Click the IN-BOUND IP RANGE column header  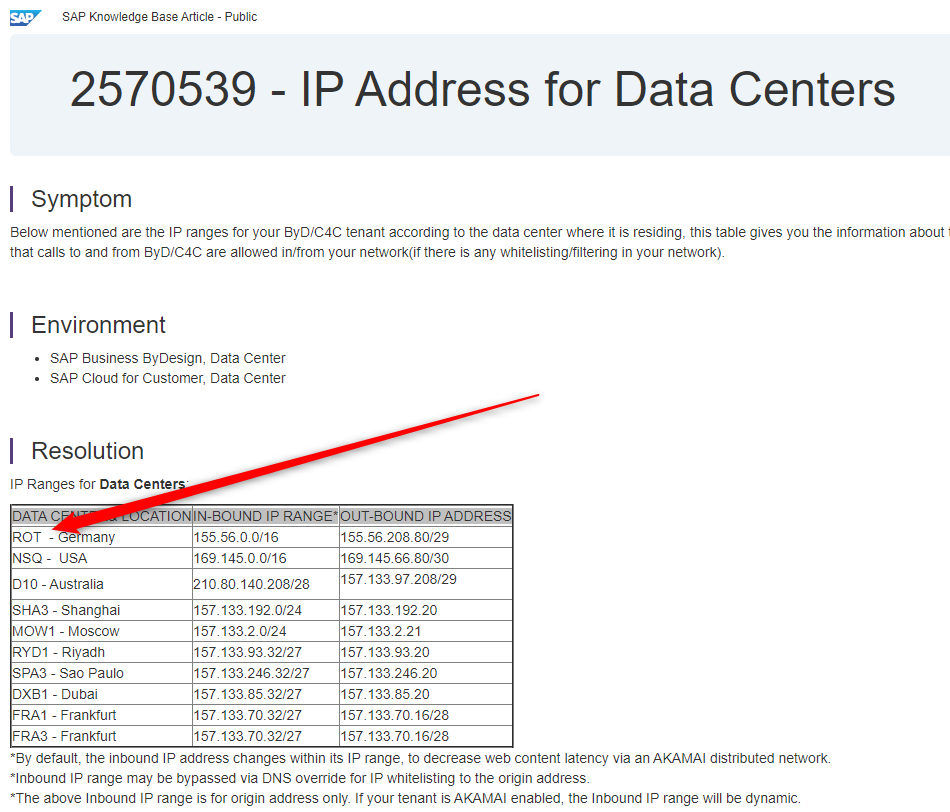point(266,516)
